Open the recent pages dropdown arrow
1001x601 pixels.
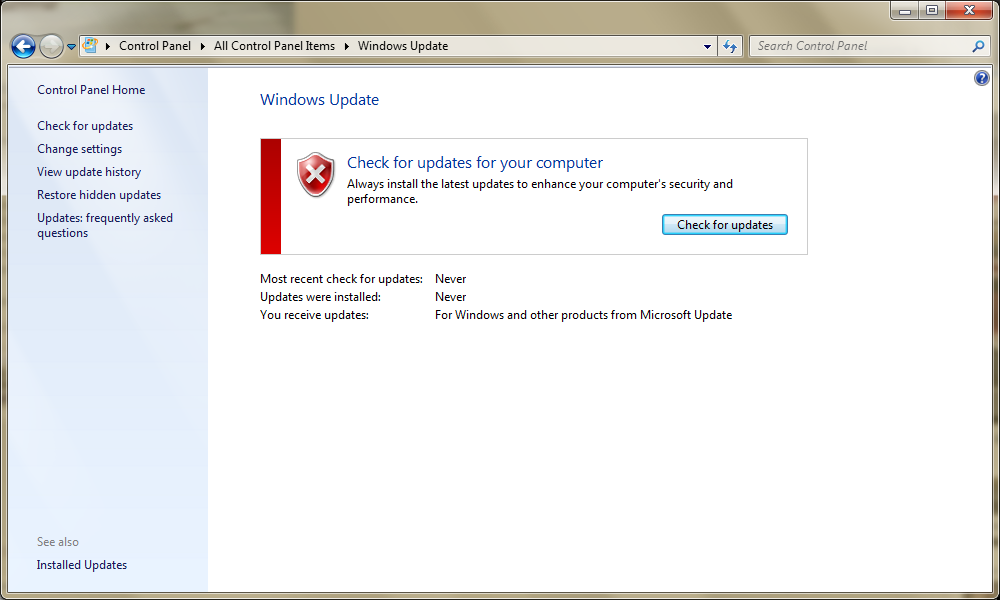(x=72, y=47)
